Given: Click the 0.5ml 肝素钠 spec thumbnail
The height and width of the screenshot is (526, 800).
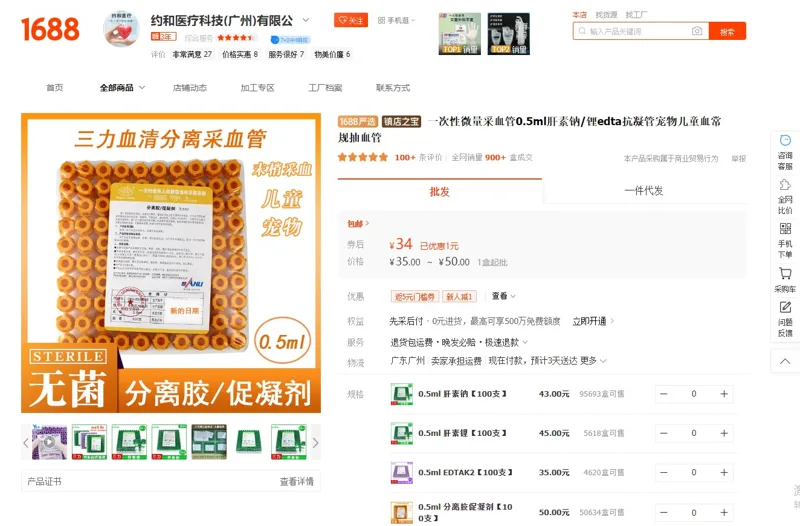Looking at the screenshot, I should coord(402,394).
